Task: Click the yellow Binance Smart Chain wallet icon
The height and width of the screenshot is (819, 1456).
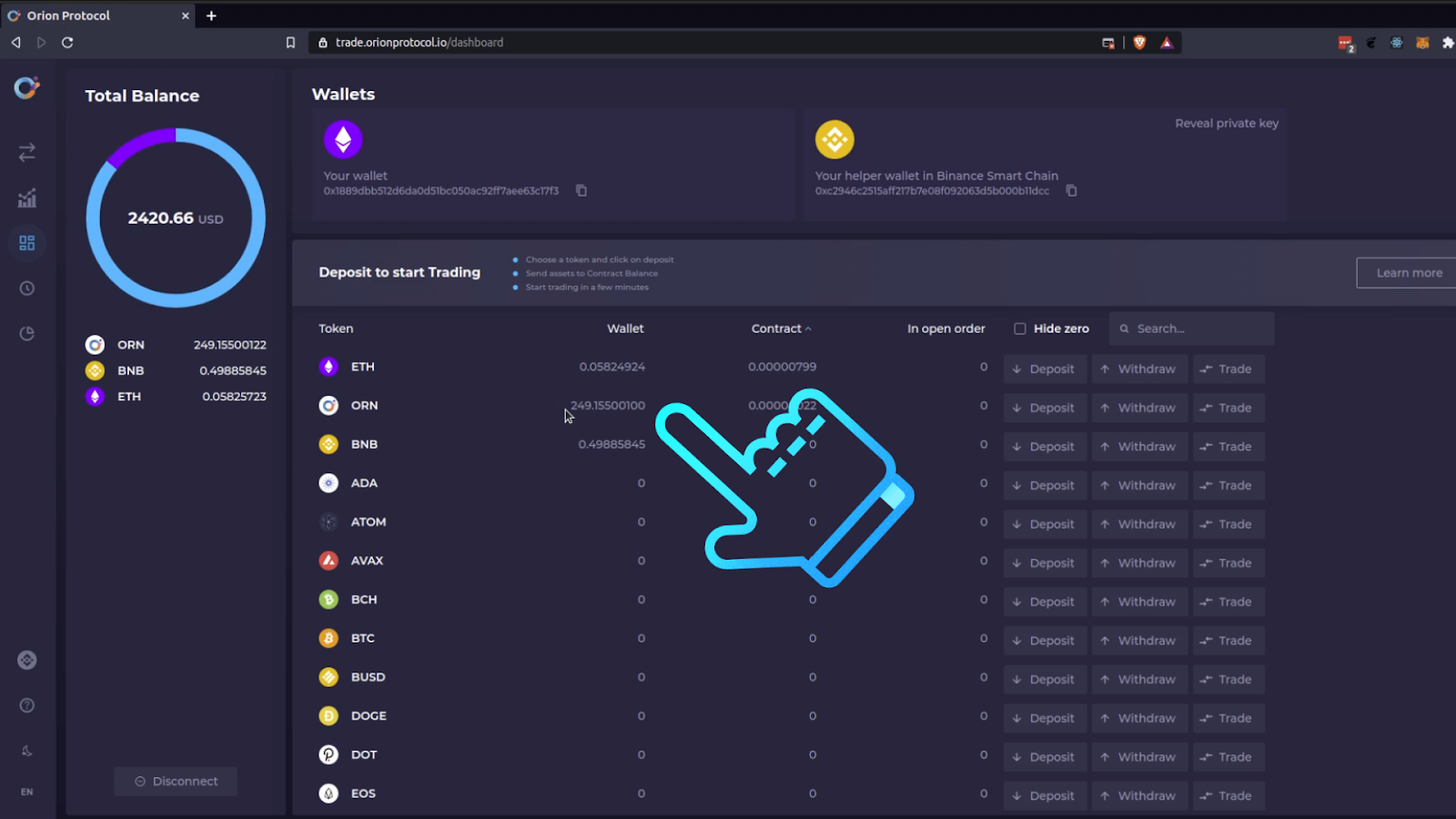Action: 834,139
